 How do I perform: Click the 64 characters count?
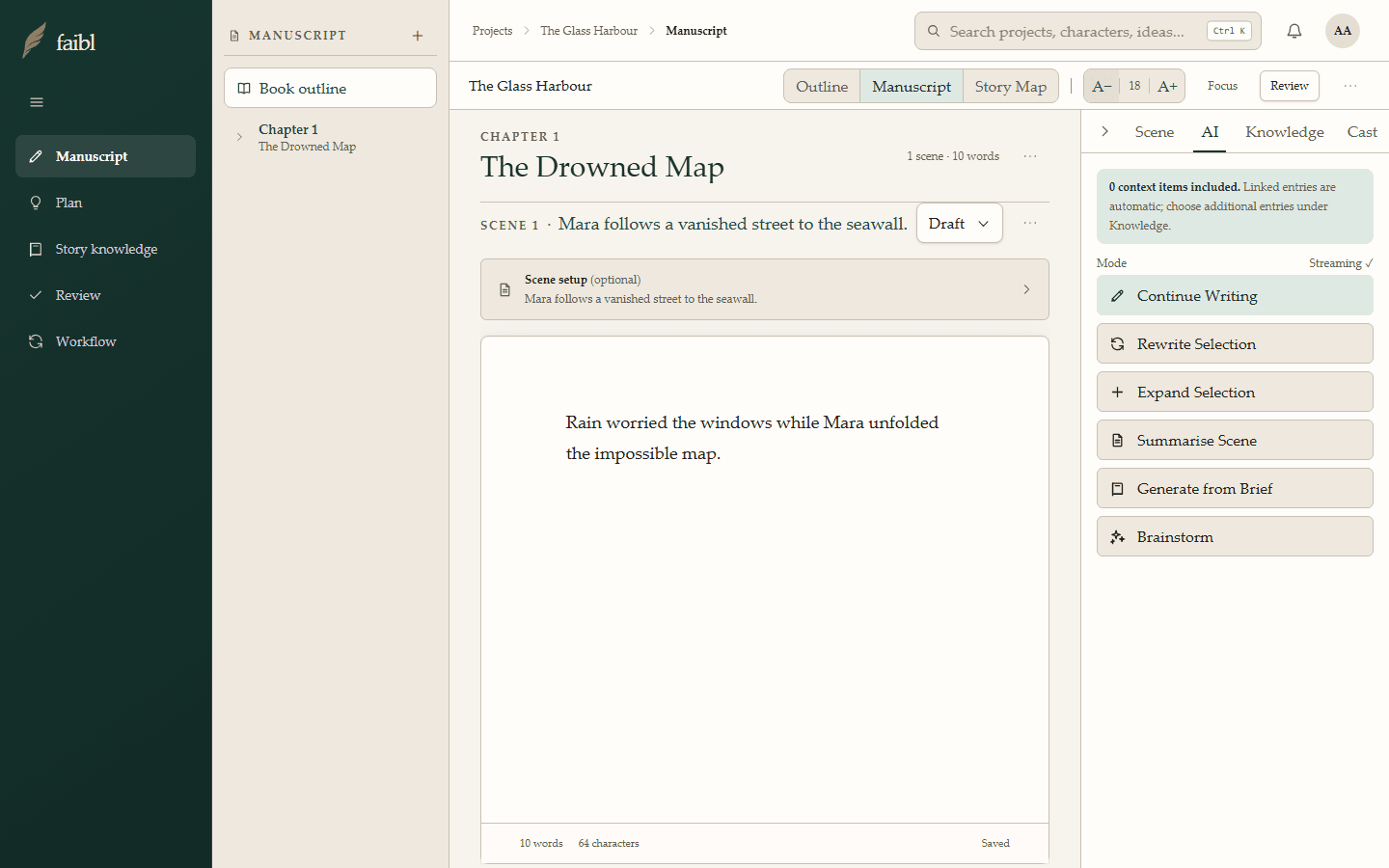point(609,843)
